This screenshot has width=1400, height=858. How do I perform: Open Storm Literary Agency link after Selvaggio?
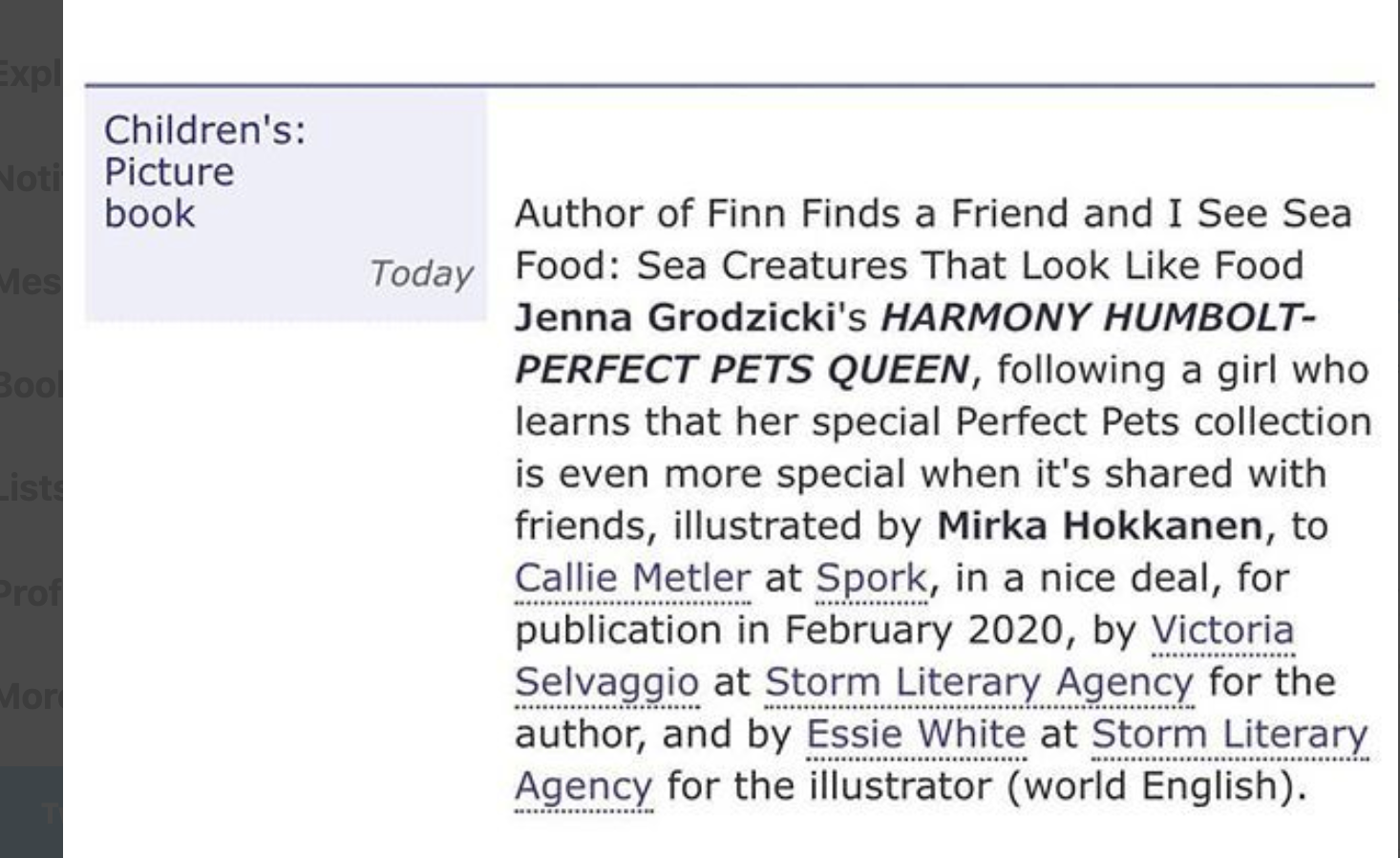pos(979,683)
